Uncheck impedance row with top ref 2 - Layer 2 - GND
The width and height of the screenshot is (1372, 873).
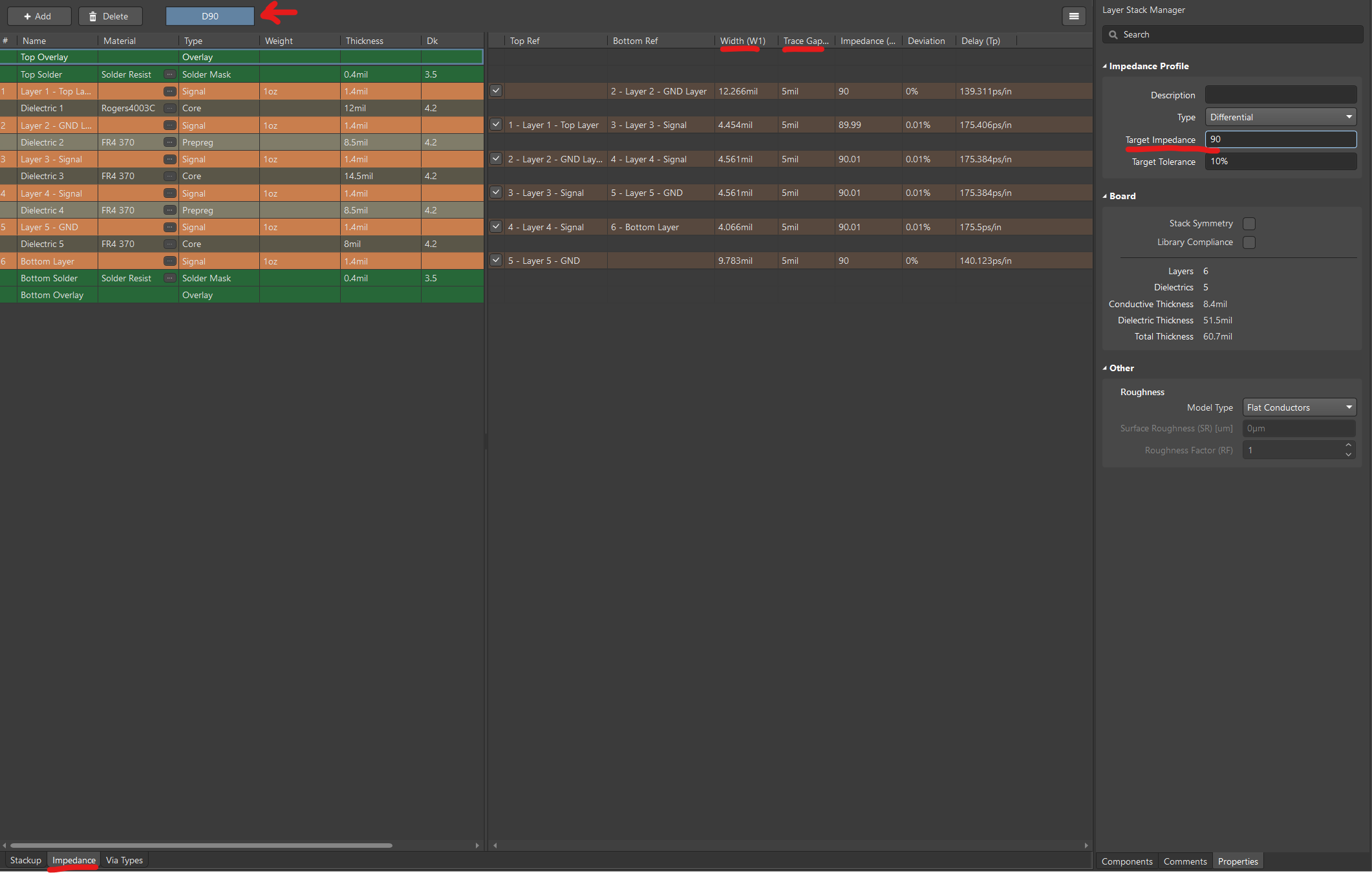496,159
